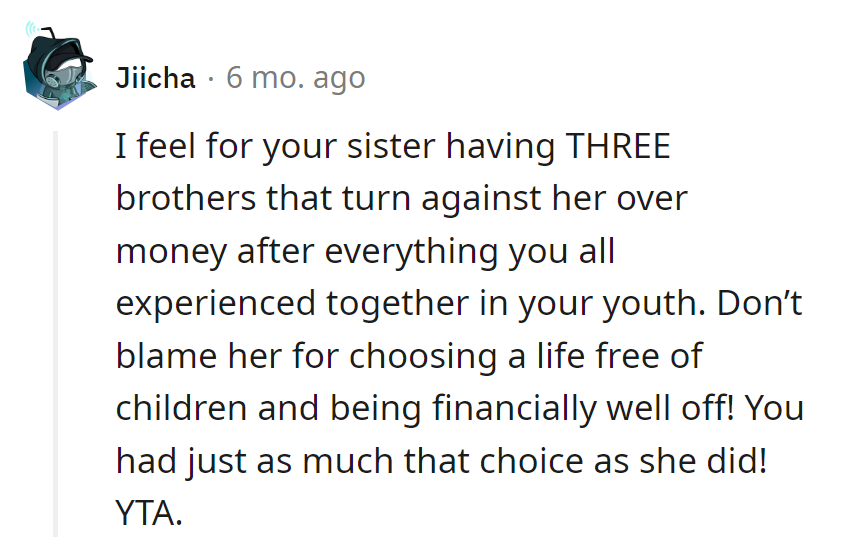Click the line starting 'I feel for your sister'
843x537 pixels.
click(393, 147)
